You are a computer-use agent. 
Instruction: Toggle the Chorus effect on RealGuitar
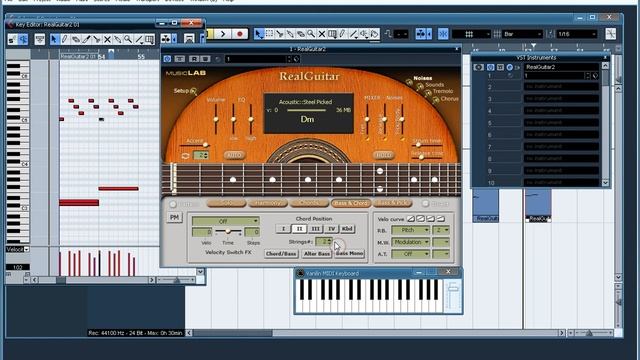click(x=436, y=99)
